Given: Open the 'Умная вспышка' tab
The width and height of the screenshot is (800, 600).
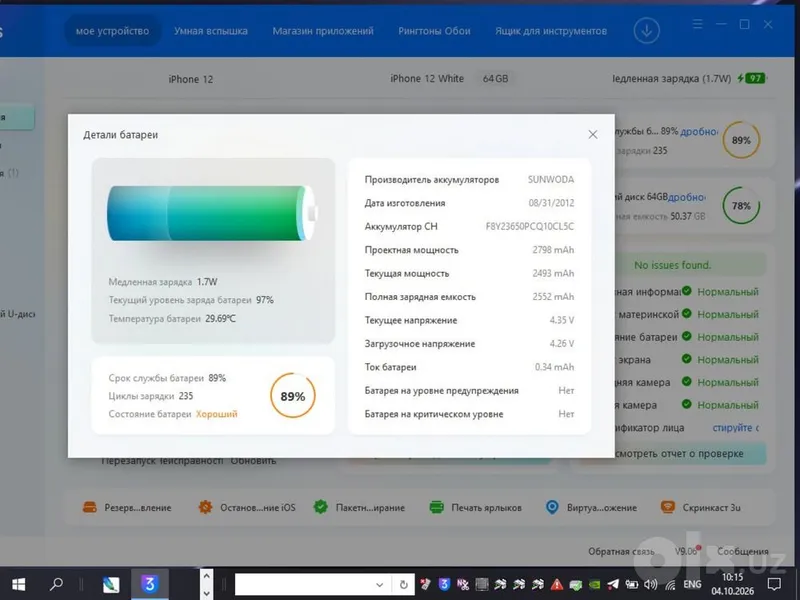Looking at the screenshot, I should point(211,31).
